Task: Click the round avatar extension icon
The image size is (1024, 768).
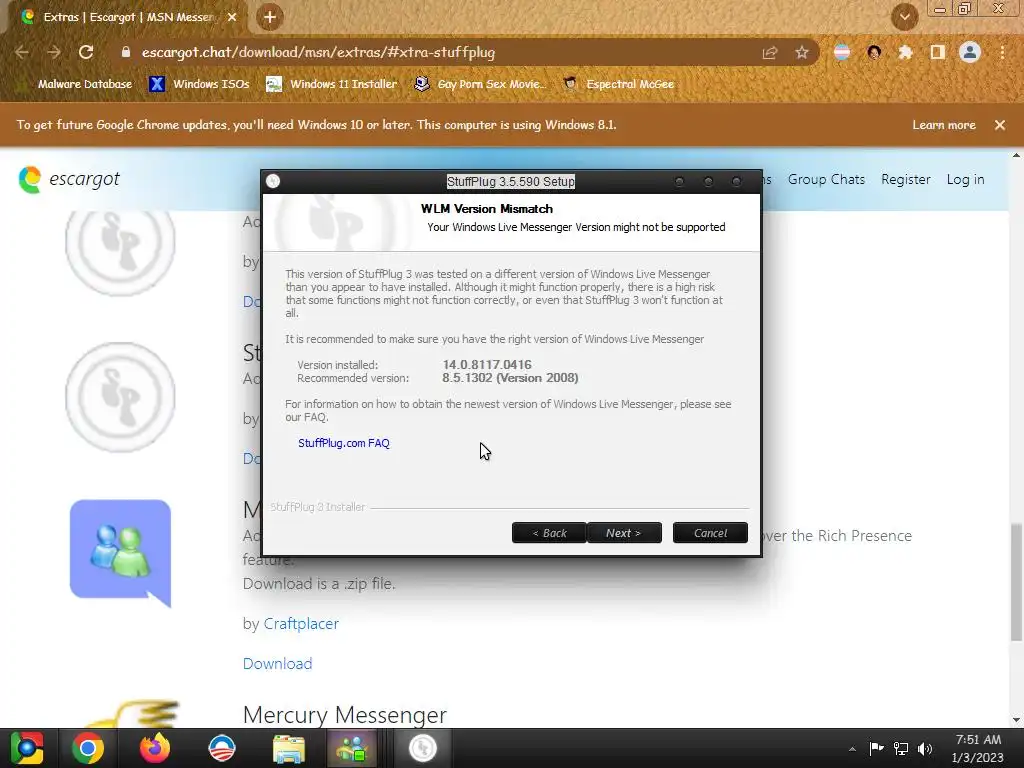Action: 874,52
